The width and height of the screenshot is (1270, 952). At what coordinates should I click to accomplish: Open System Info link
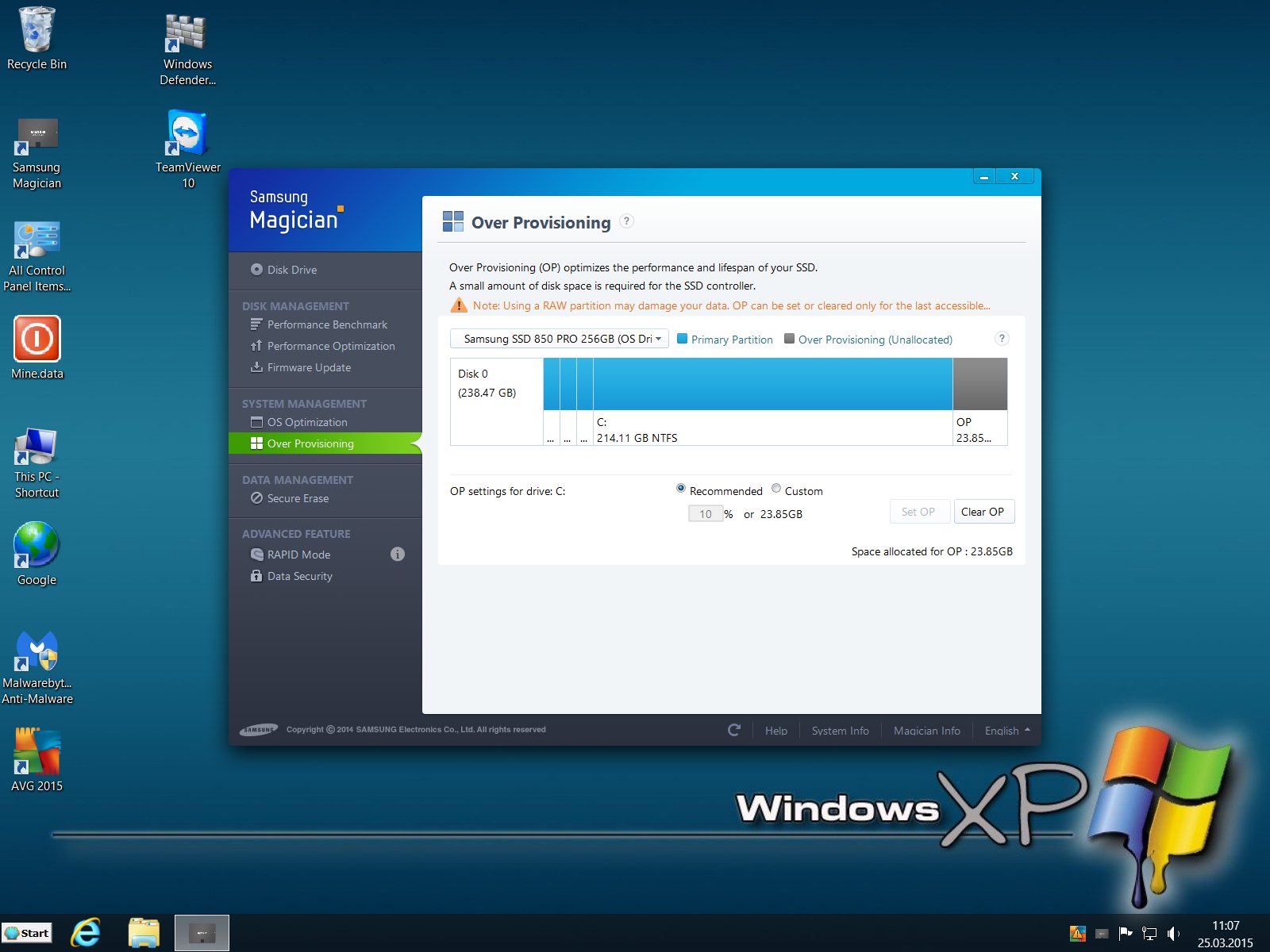tap(840, 731)
